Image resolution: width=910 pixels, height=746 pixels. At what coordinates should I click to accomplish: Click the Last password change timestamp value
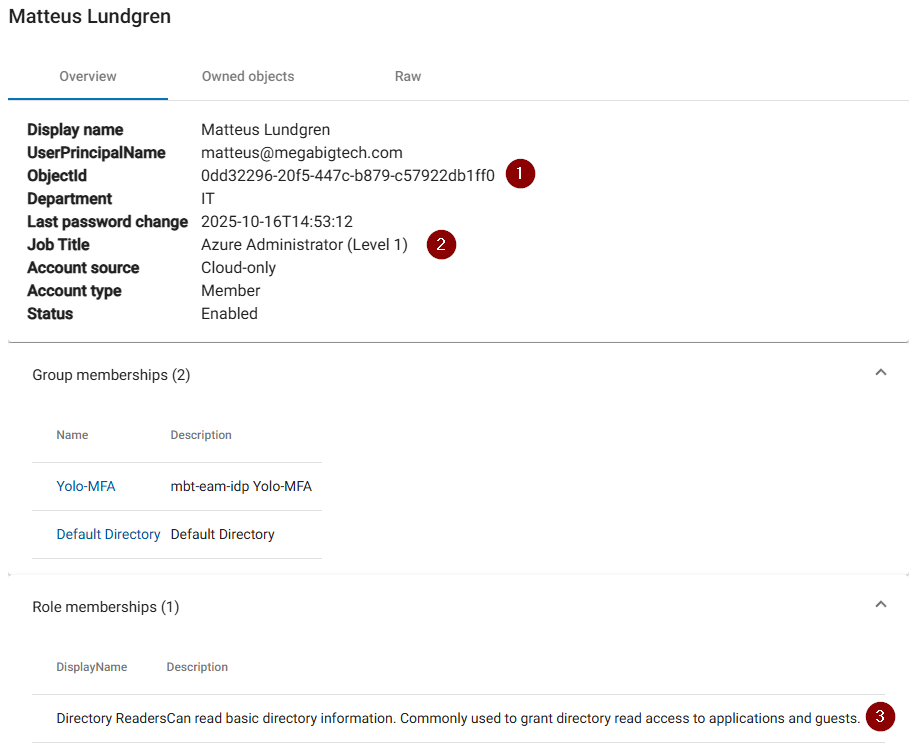[x=277, y=222]
